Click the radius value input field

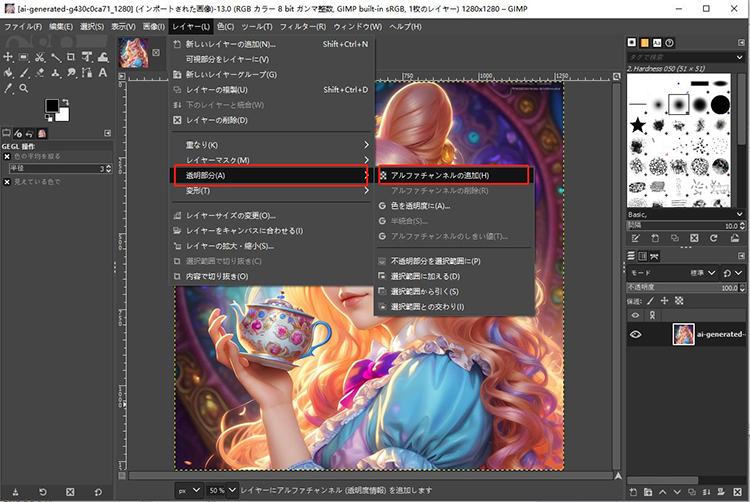tap(60, 168)
